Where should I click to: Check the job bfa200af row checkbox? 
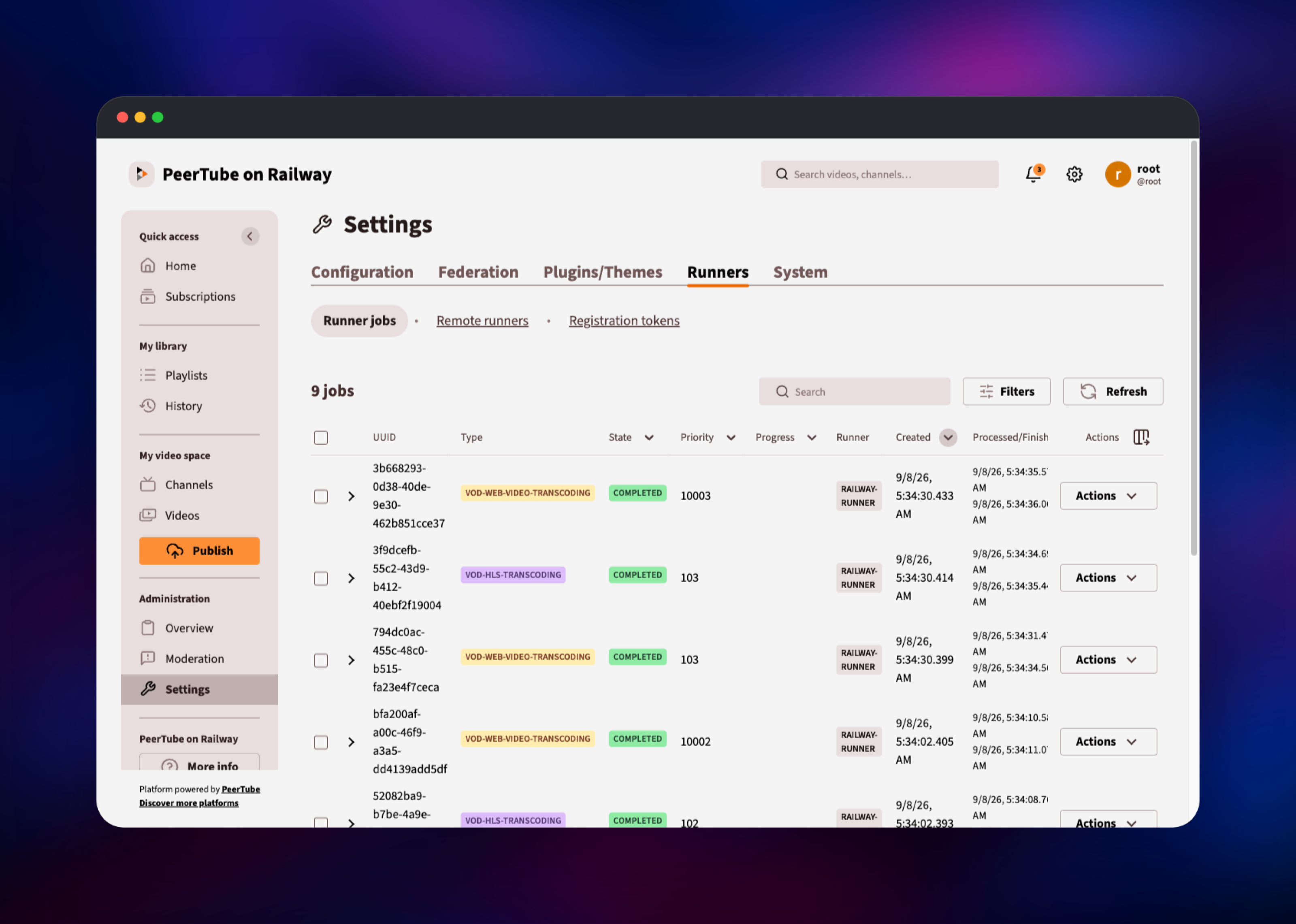(x=321, y=743)
